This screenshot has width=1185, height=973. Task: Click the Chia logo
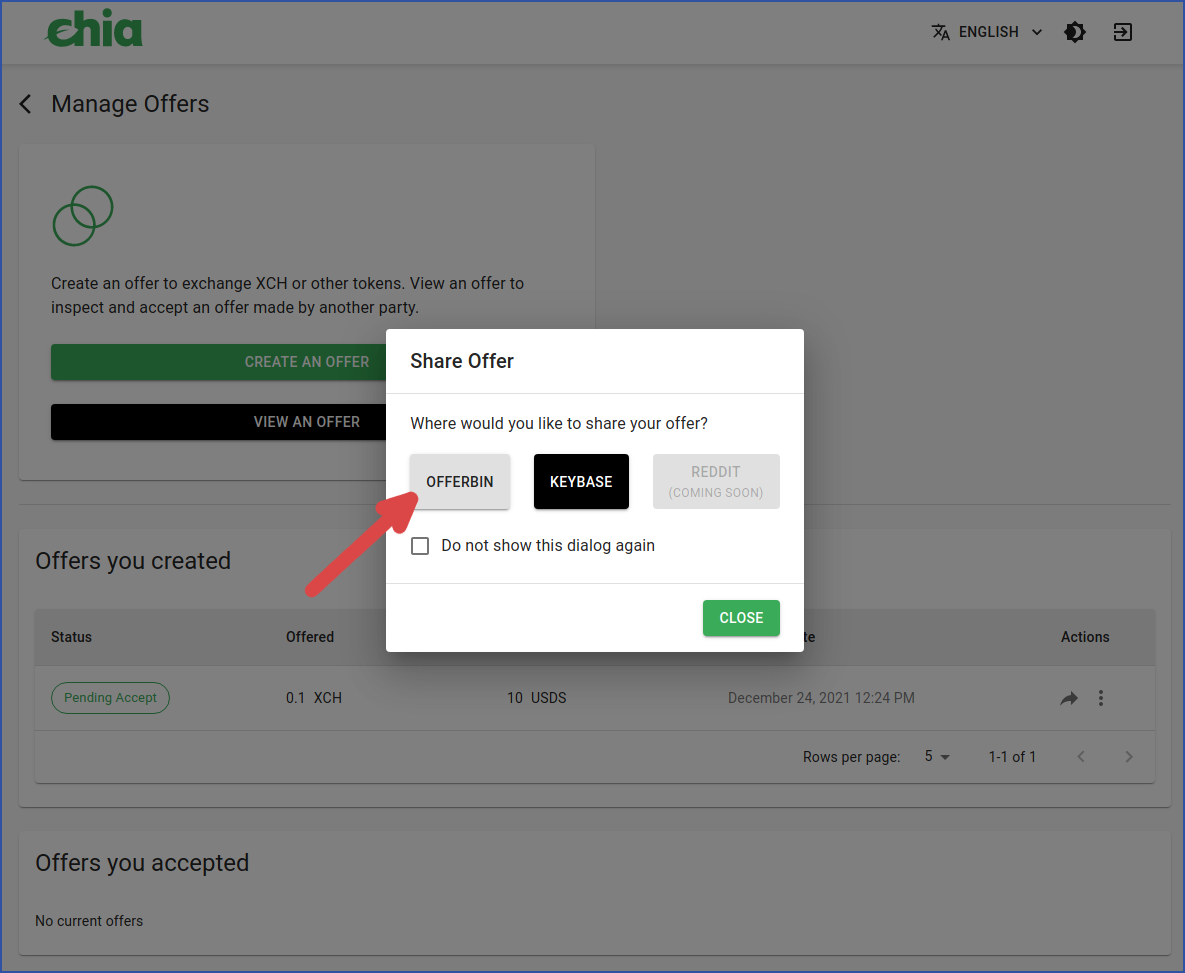point(94,29)
